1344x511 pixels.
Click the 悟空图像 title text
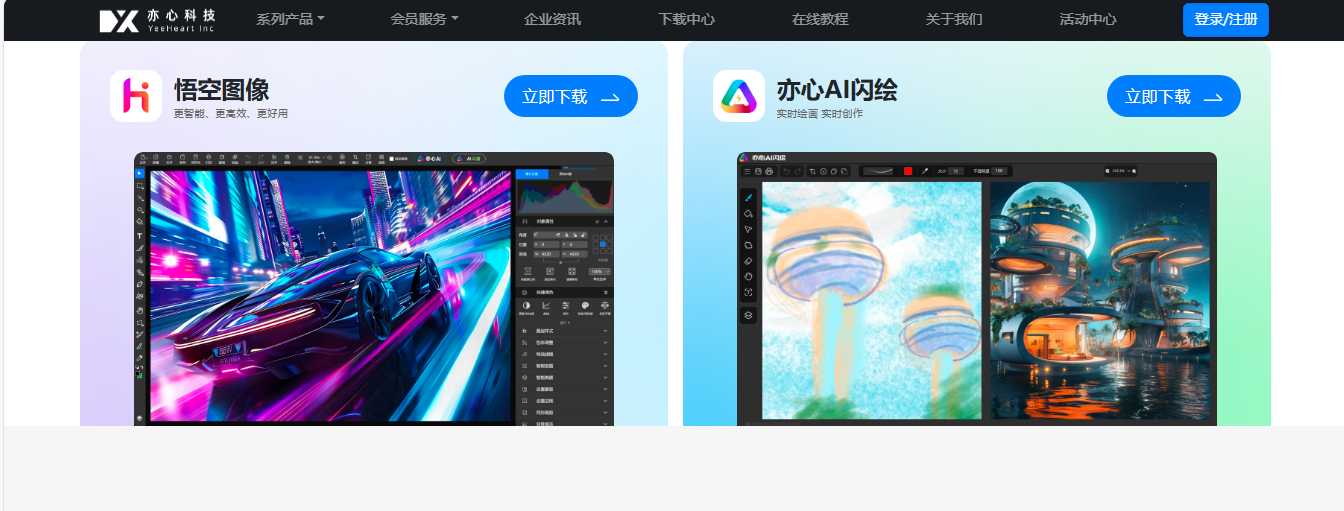click(x=221, y=89)
